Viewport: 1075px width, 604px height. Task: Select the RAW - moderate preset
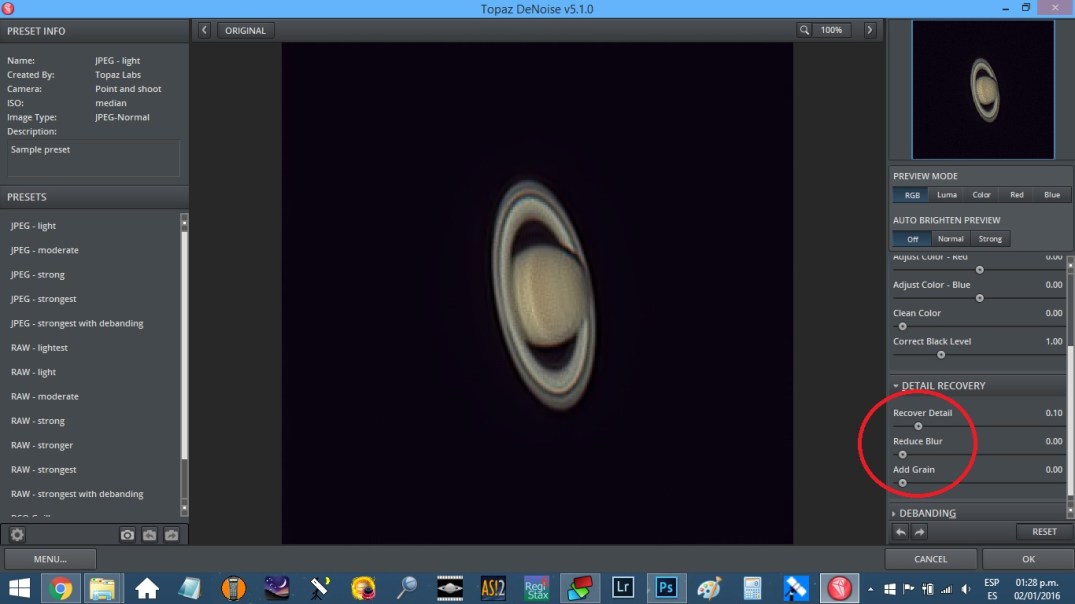(x=44, y=397)
